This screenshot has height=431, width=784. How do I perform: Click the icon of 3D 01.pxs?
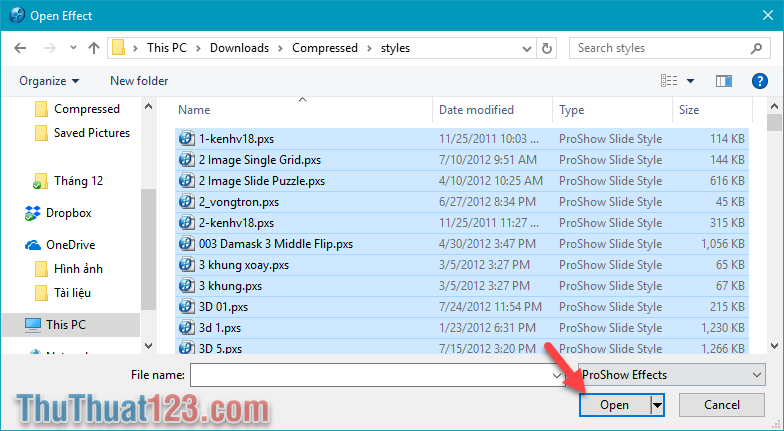(x=186, y=306)
